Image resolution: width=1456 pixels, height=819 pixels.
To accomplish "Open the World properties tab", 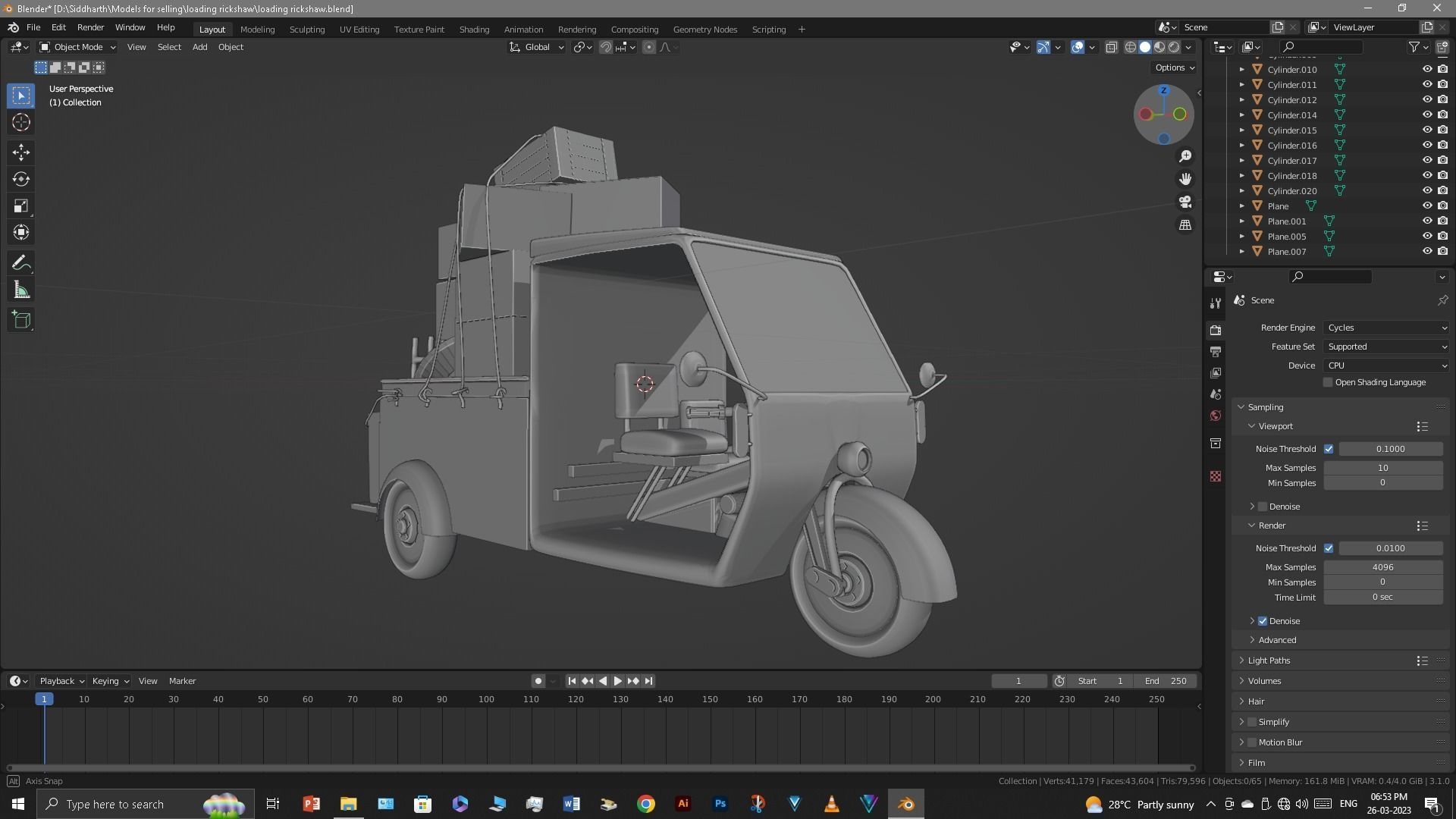I will [x=1216, y=416].
